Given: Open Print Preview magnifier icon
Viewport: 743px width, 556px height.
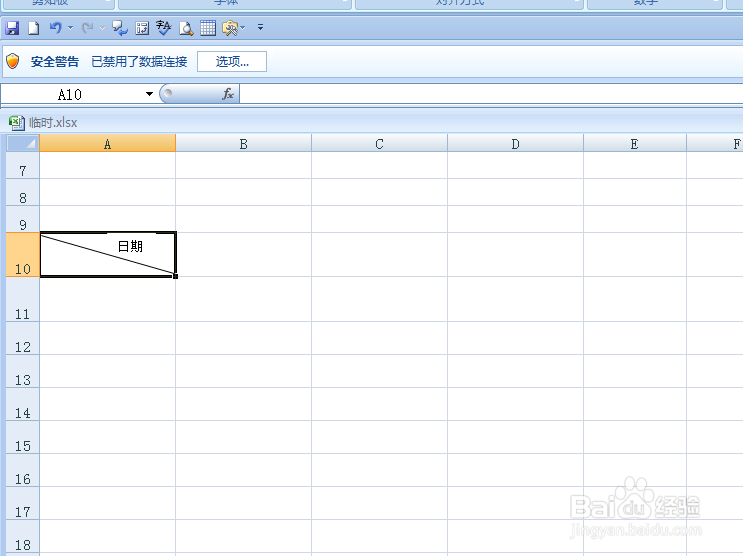Looking at the screenshot, I should coord(186,28).
